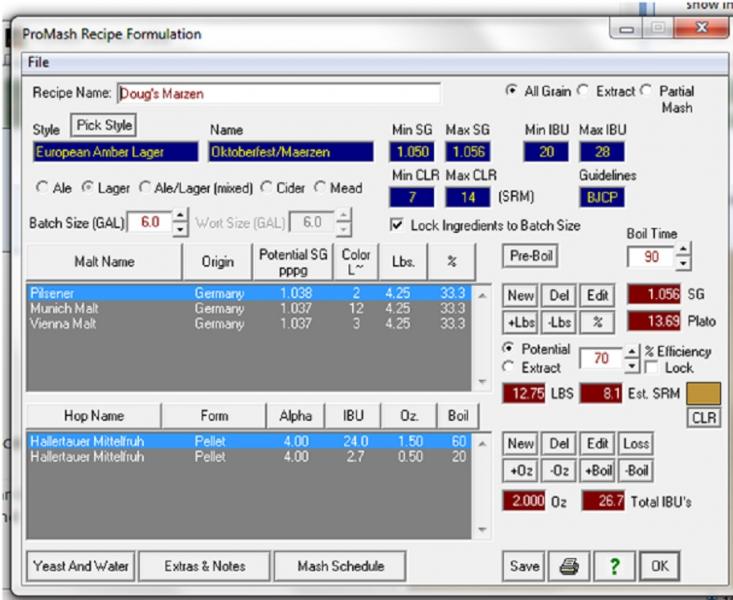Choose the Ale/Lager (mixed) radio button
The width and height of the screenshot is (733, 600).
pos(145,188)
